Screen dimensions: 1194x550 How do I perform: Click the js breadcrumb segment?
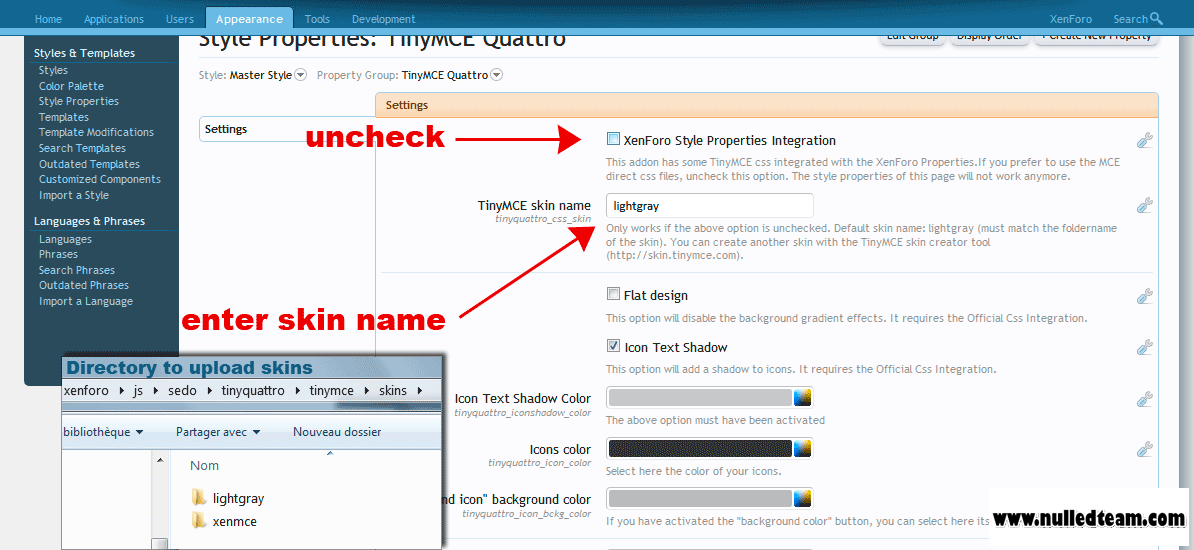click(138, 391)
